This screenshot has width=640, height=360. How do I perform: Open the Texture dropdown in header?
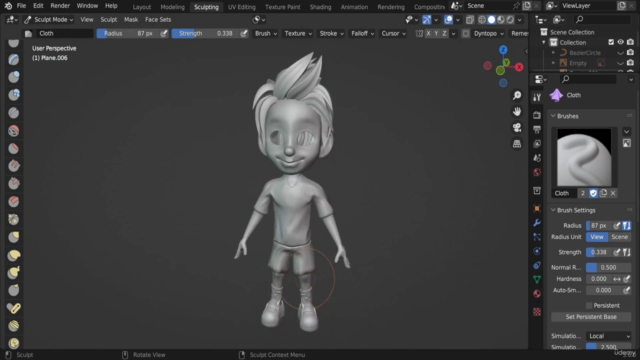pyautogui.click(x=298, y=33)
